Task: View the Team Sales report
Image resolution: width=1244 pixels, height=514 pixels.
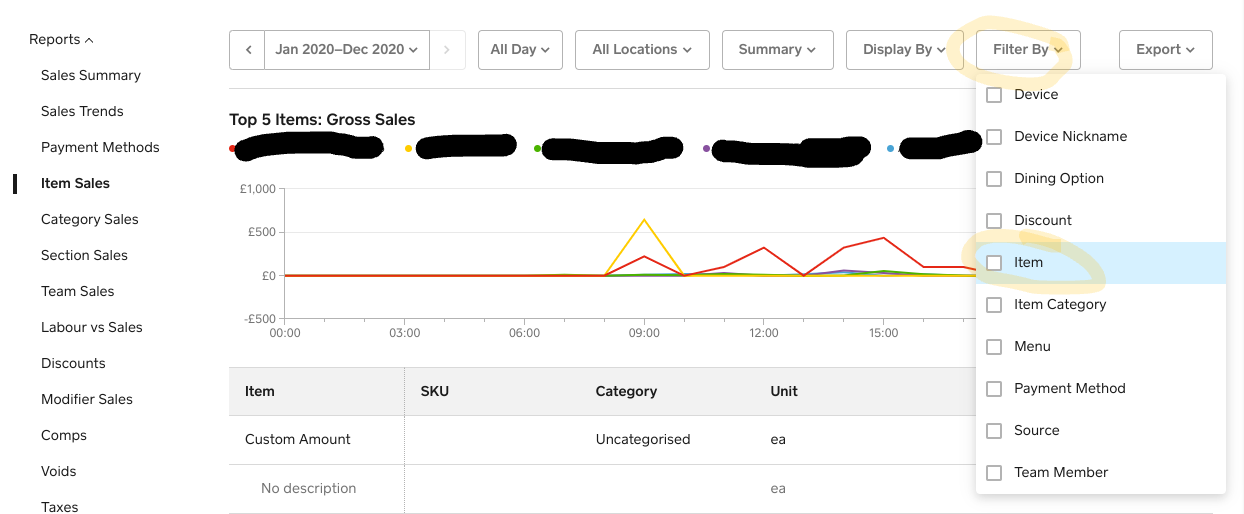Action: 78,291
